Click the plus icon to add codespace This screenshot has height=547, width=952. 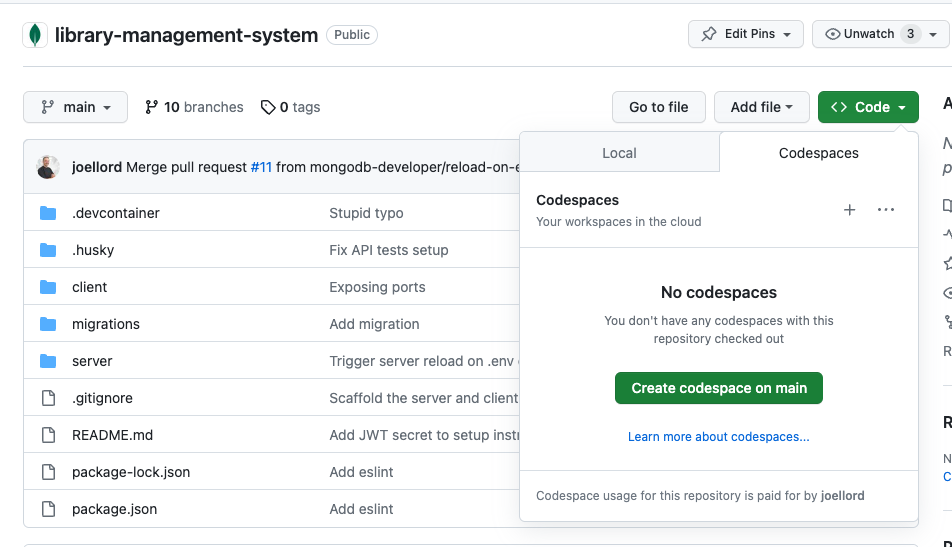849,210
